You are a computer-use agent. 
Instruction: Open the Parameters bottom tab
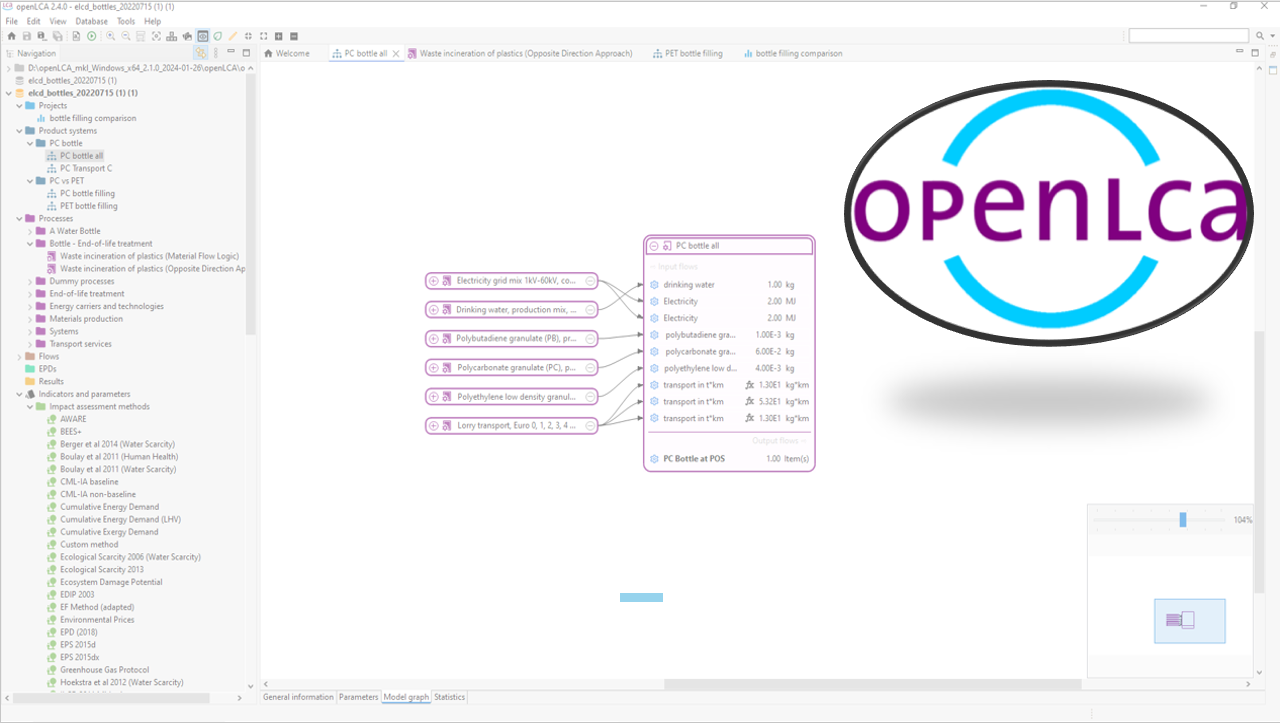[x=359, y=697]
